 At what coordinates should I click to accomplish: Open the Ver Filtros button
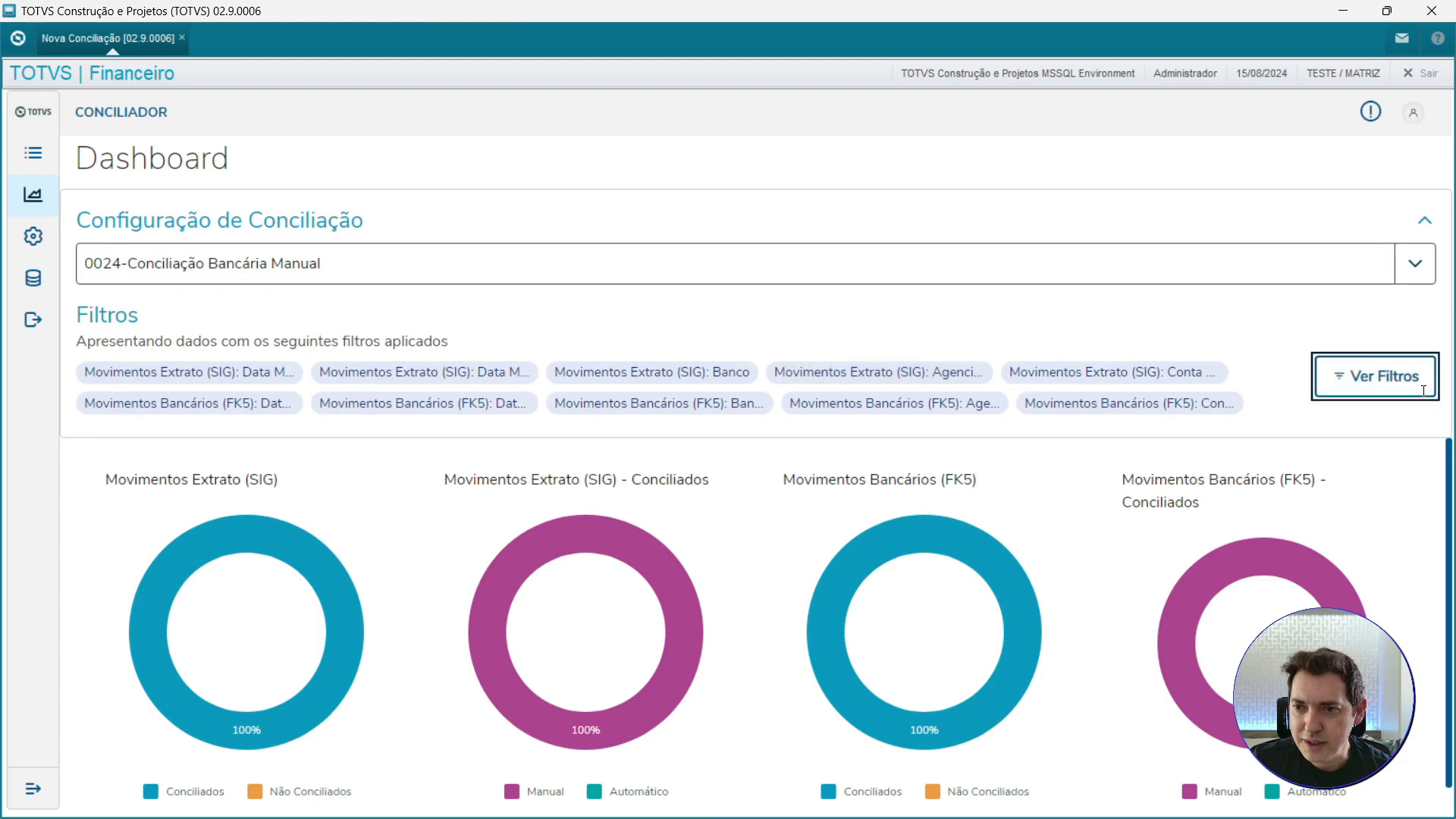(x=1375, y=376)
